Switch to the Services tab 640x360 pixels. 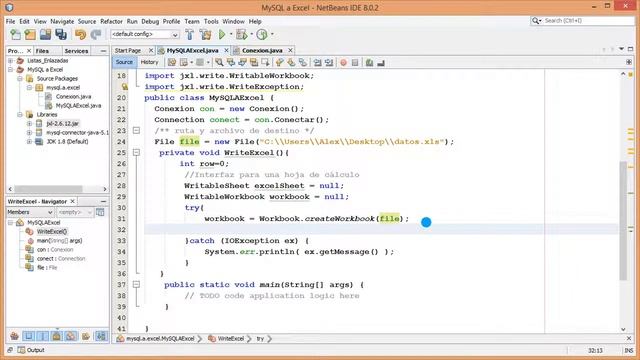[x=76, y=51]
